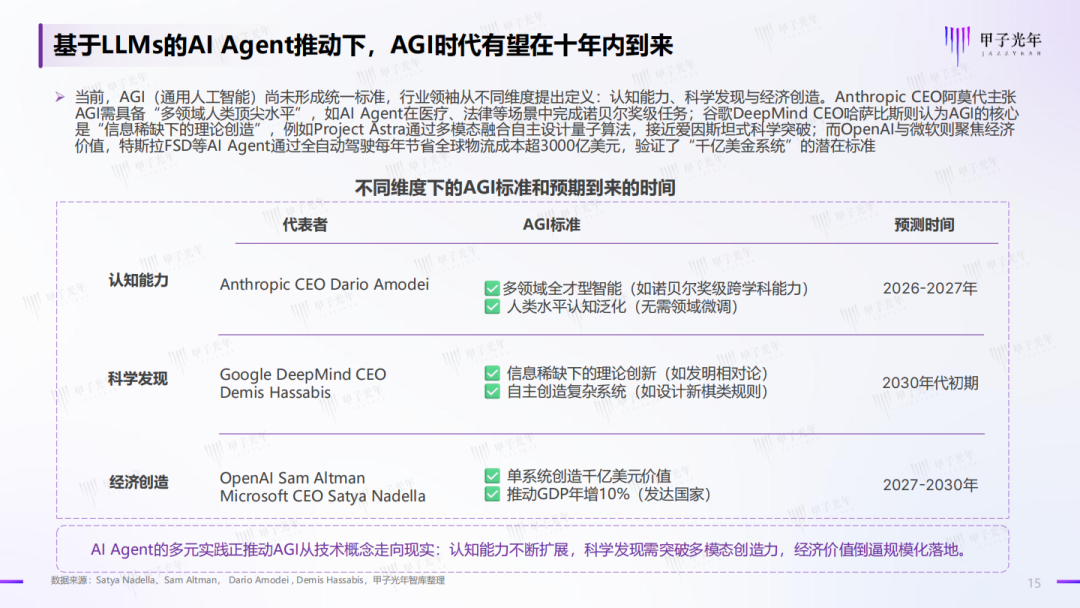Screen dimensions: 1080x608
Task: Click the 科学发现 row label
Action: pyautogui.click(x=138, y=379)
